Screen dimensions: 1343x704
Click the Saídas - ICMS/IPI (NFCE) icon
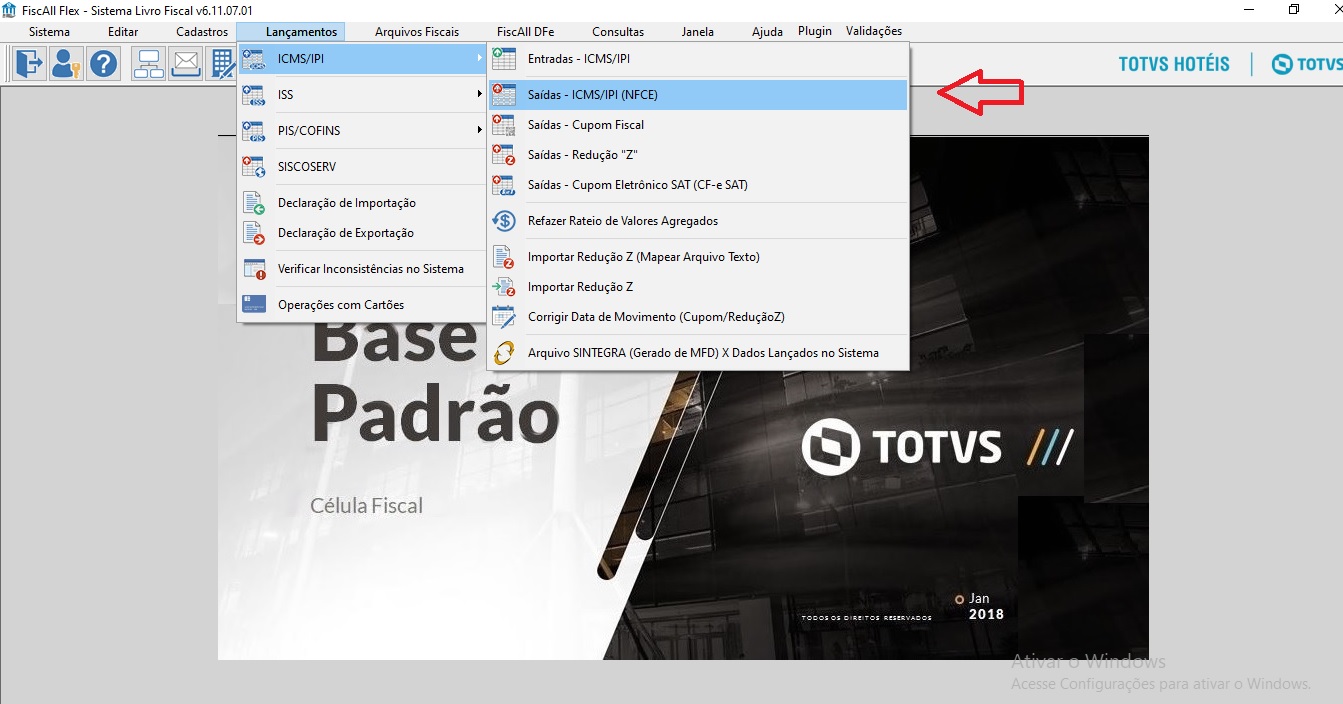504,95
